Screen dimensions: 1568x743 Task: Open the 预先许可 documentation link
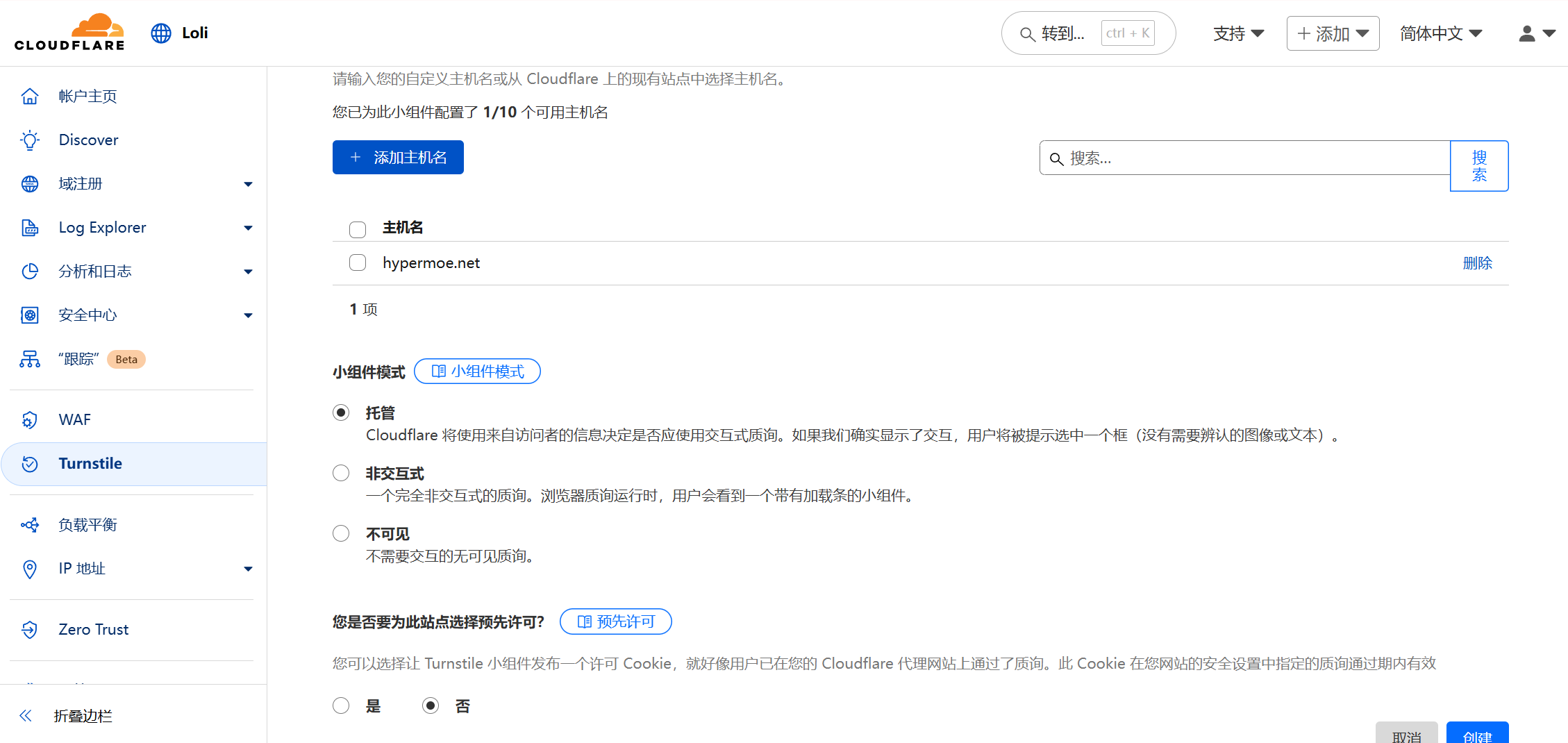point(615,621)
